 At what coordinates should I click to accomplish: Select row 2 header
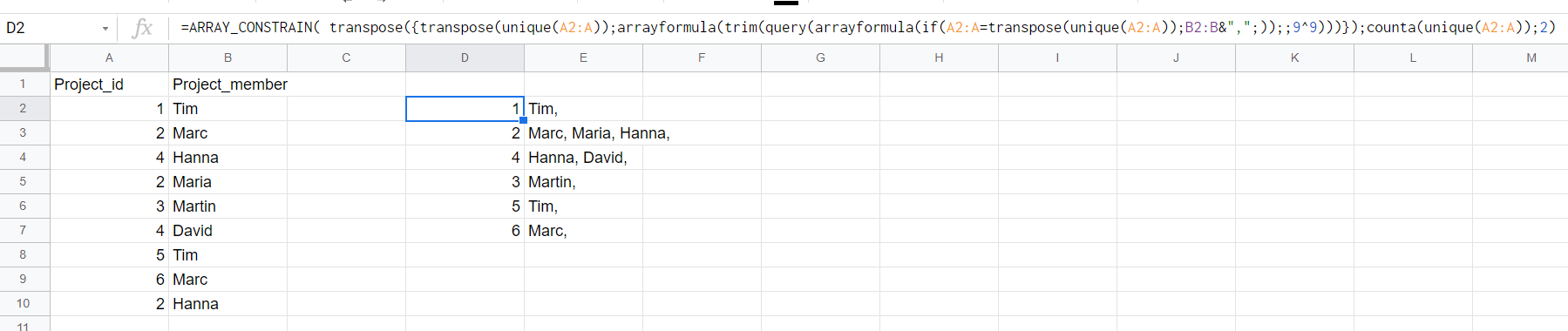click(24, 109)
